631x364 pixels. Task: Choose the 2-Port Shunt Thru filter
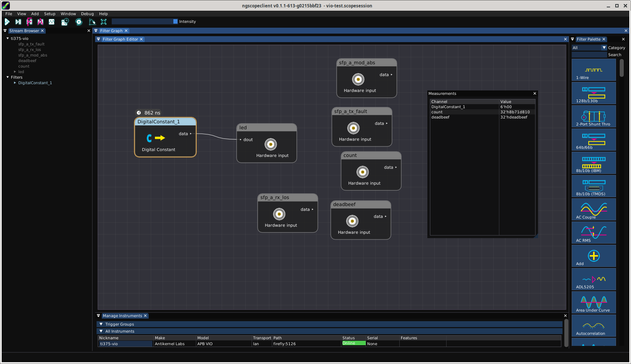(x=594, y=117)
